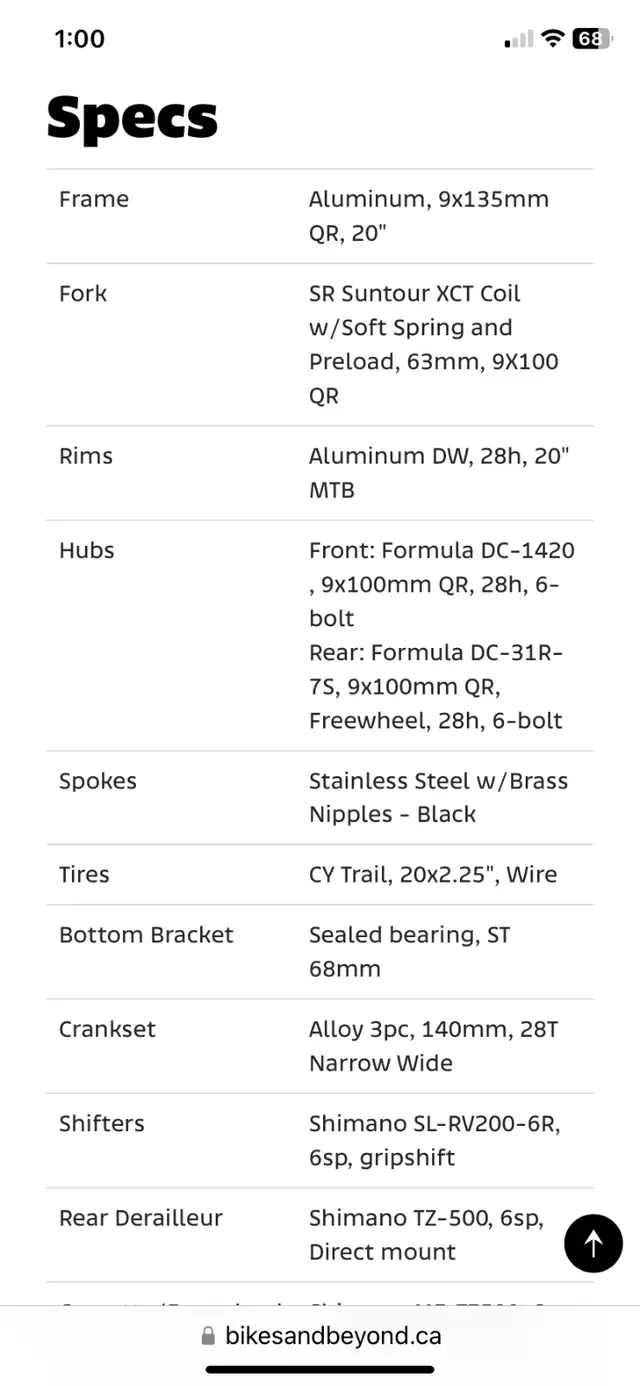Select the Fork row label

pyautogui.click(x=83, y=293)
